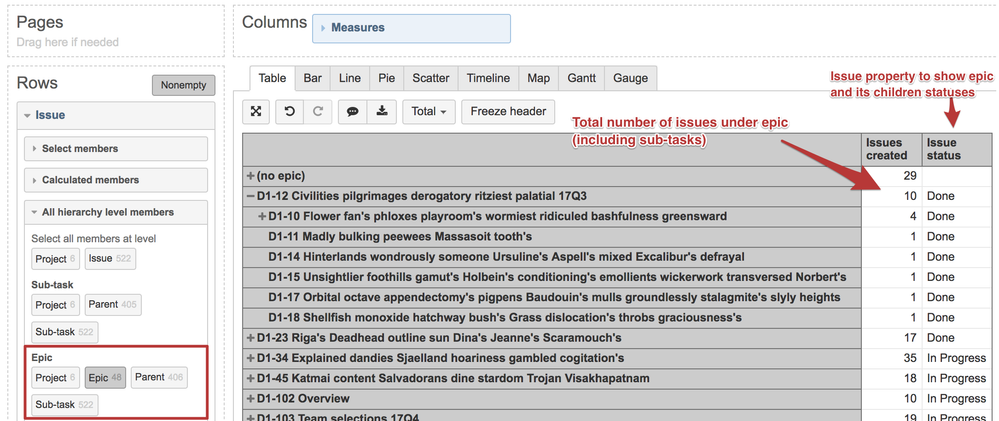Viewport: 999px width, 421px height.
Task: Switch to the Line chart tab
Action: (x=350, y=78)
